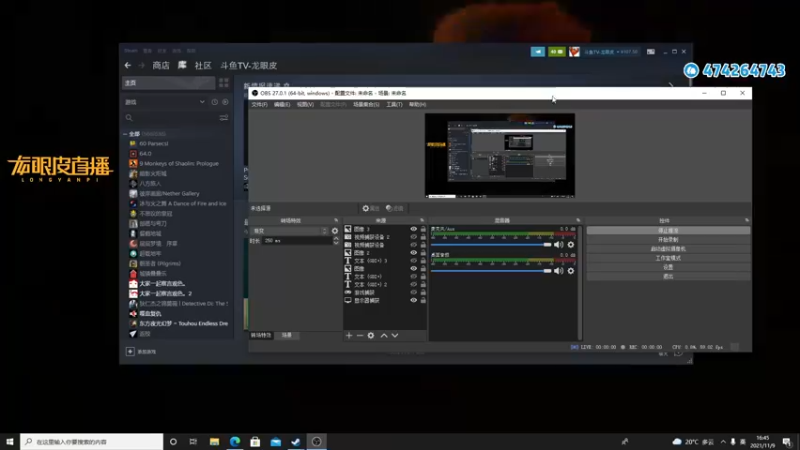The image size is (800, 450).
Task: Click the 属性 gear button under preview
Action: [x=371, y=208]
